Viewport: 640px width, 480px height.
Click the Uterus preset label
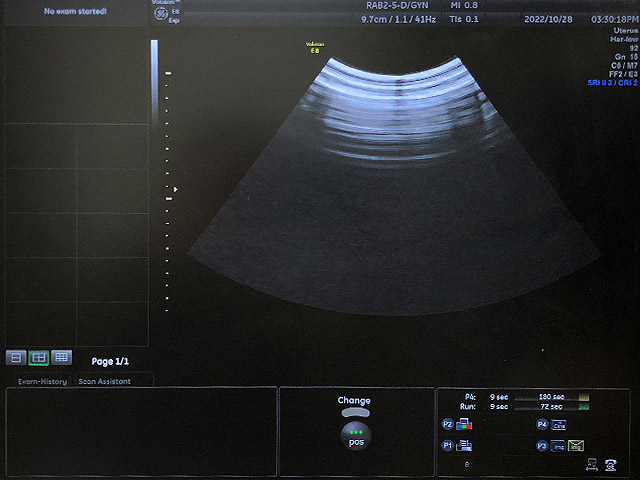626,30
